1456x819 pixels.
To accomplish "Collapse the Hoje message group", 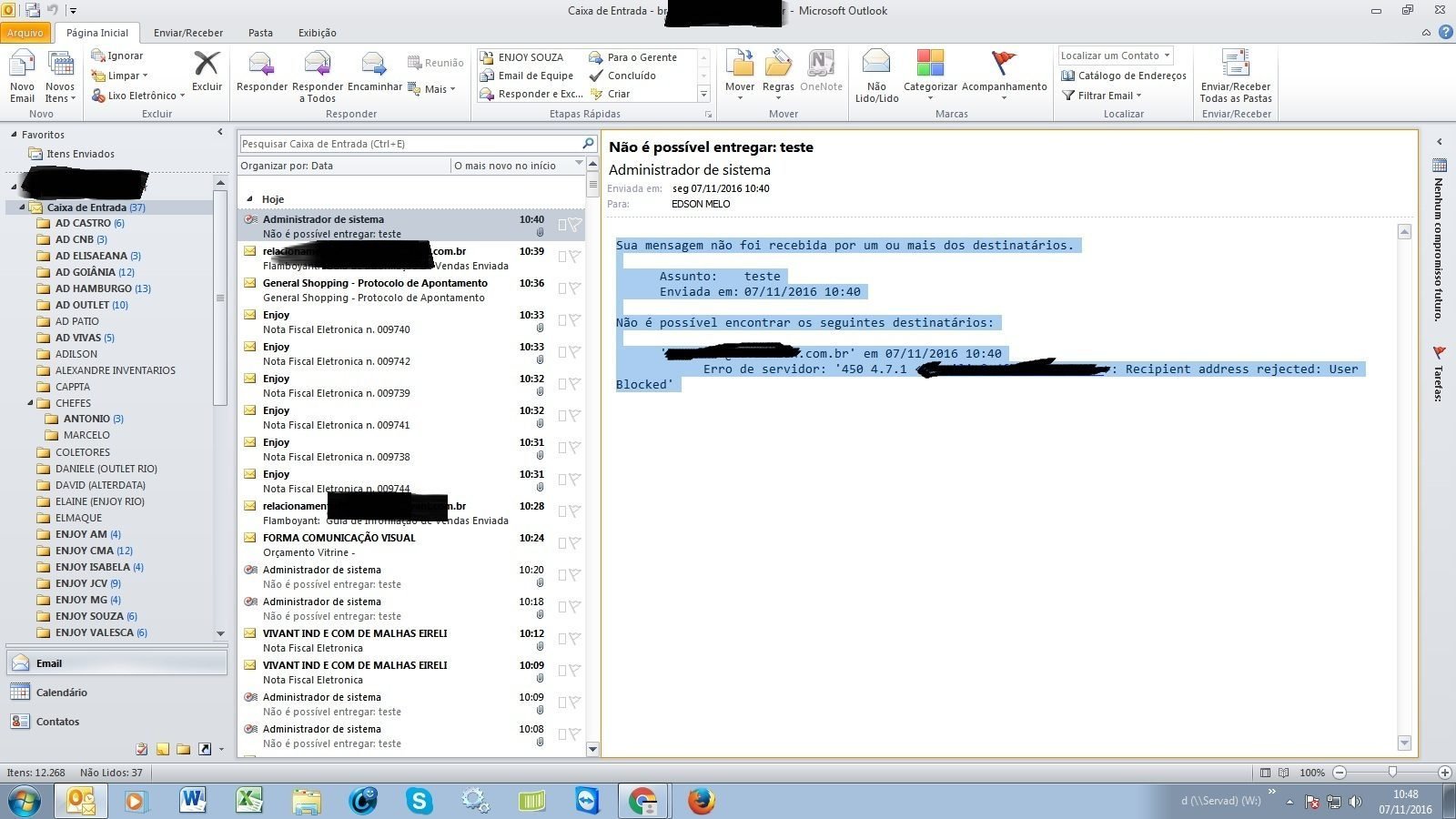I will coord(249,199).
